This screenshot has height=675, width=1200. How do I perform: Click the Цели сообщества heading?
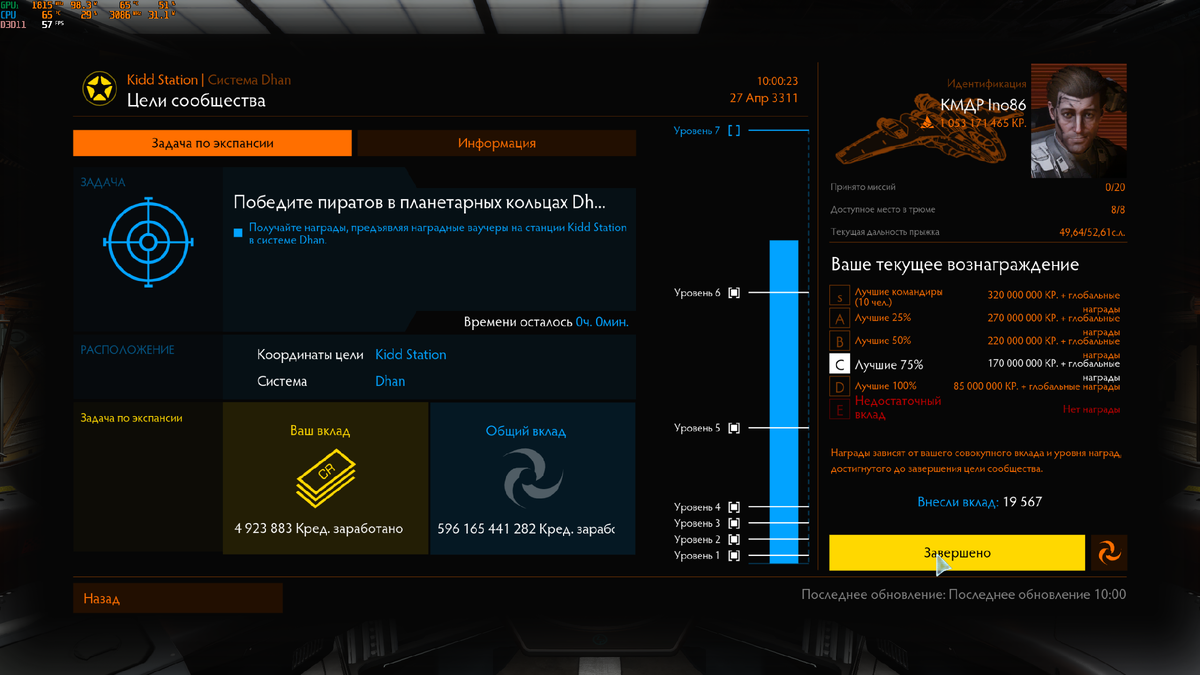(196, 101)
